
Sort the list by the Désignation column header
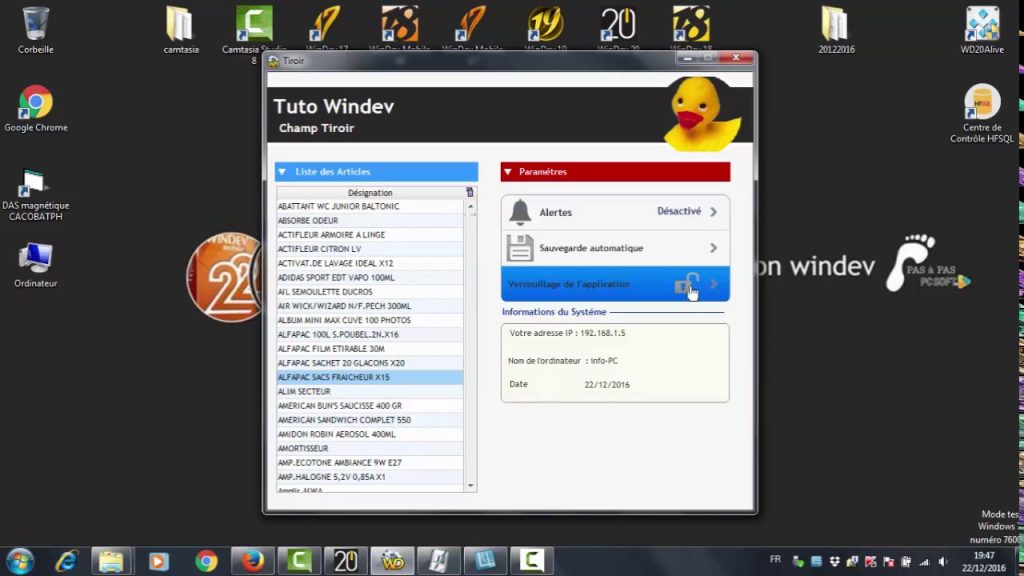point(370,193)
